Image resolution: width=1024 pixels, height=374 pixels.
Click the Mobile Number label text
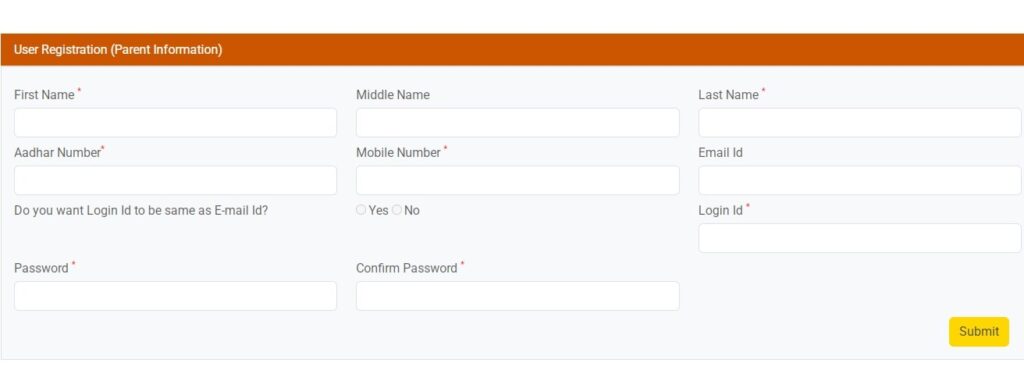pyautogui.click(x=398, y=153)
